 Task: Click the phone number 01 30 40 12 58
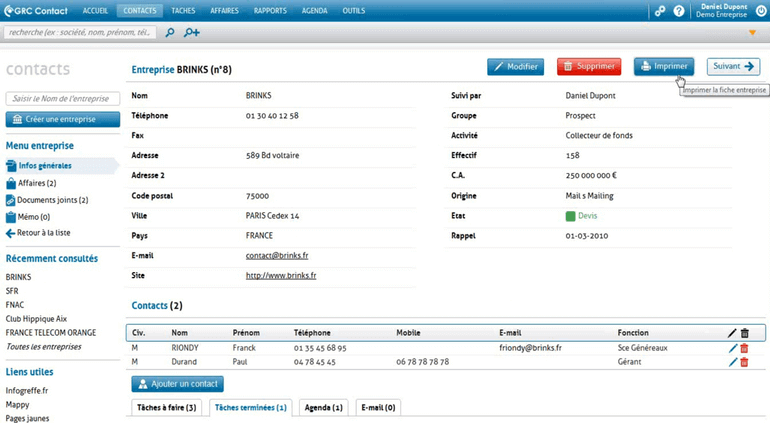click(x=272, y=116)
